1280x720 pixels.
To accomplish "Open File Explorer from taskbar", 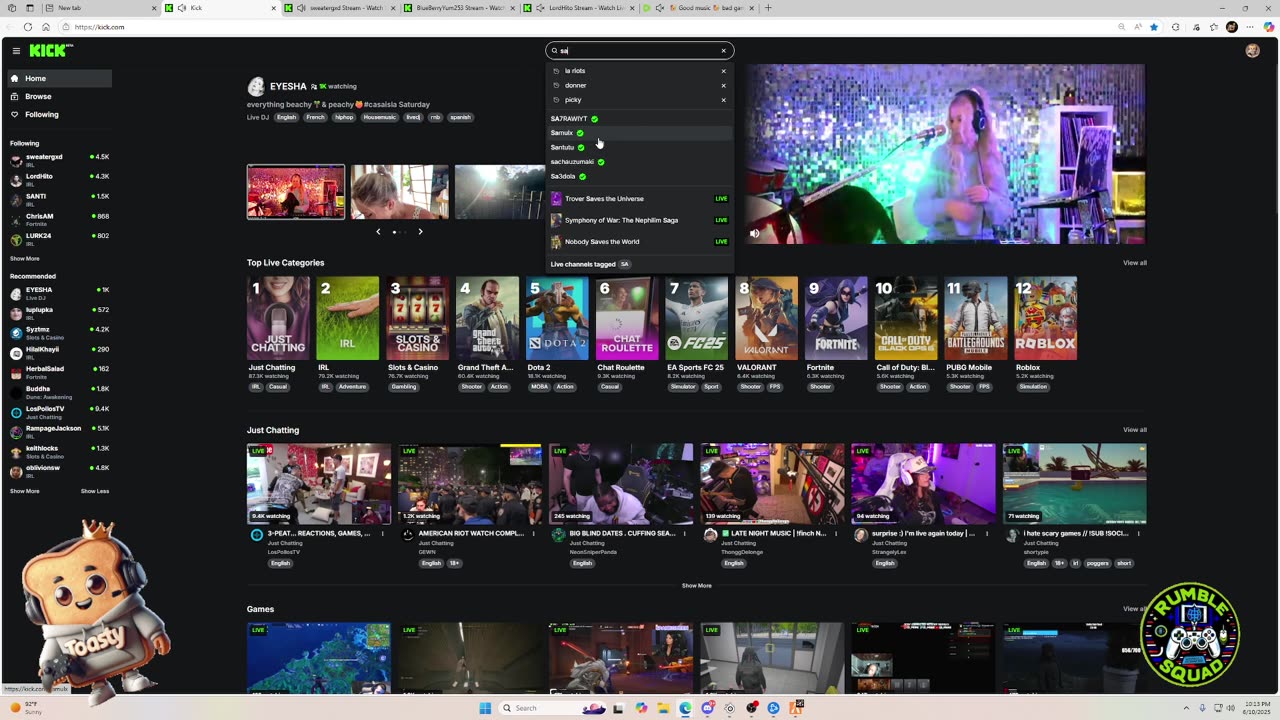I will coord(663,708).
